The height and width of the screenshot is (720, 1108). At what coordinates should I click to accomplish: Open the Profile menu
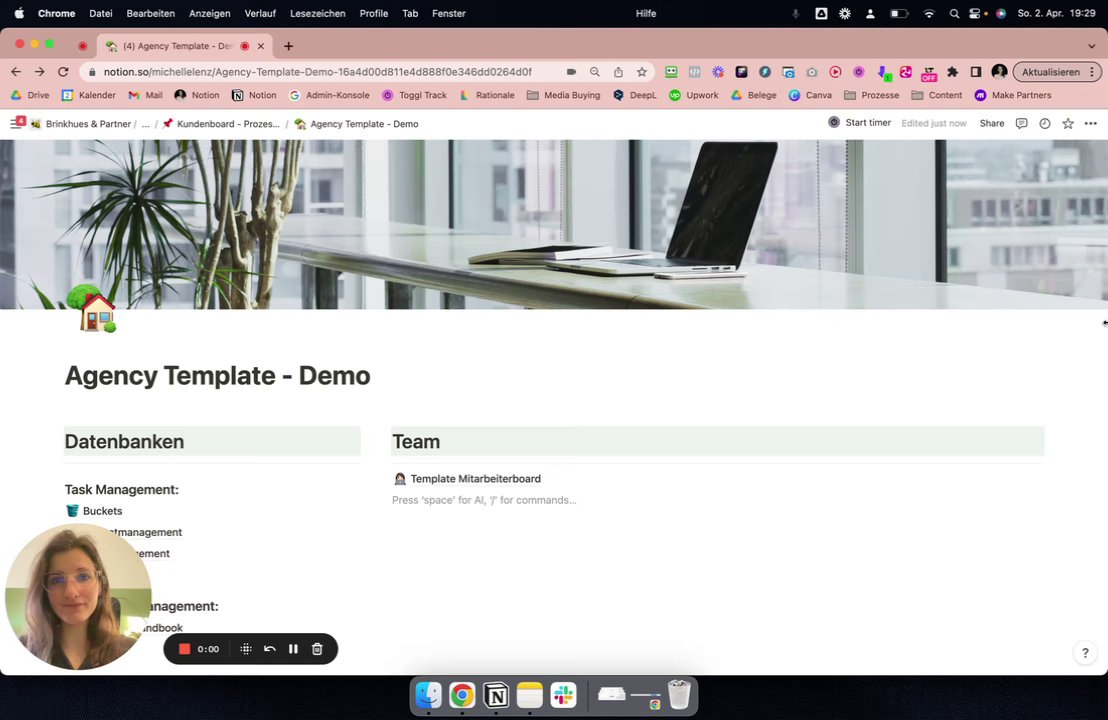pos(374,13)
